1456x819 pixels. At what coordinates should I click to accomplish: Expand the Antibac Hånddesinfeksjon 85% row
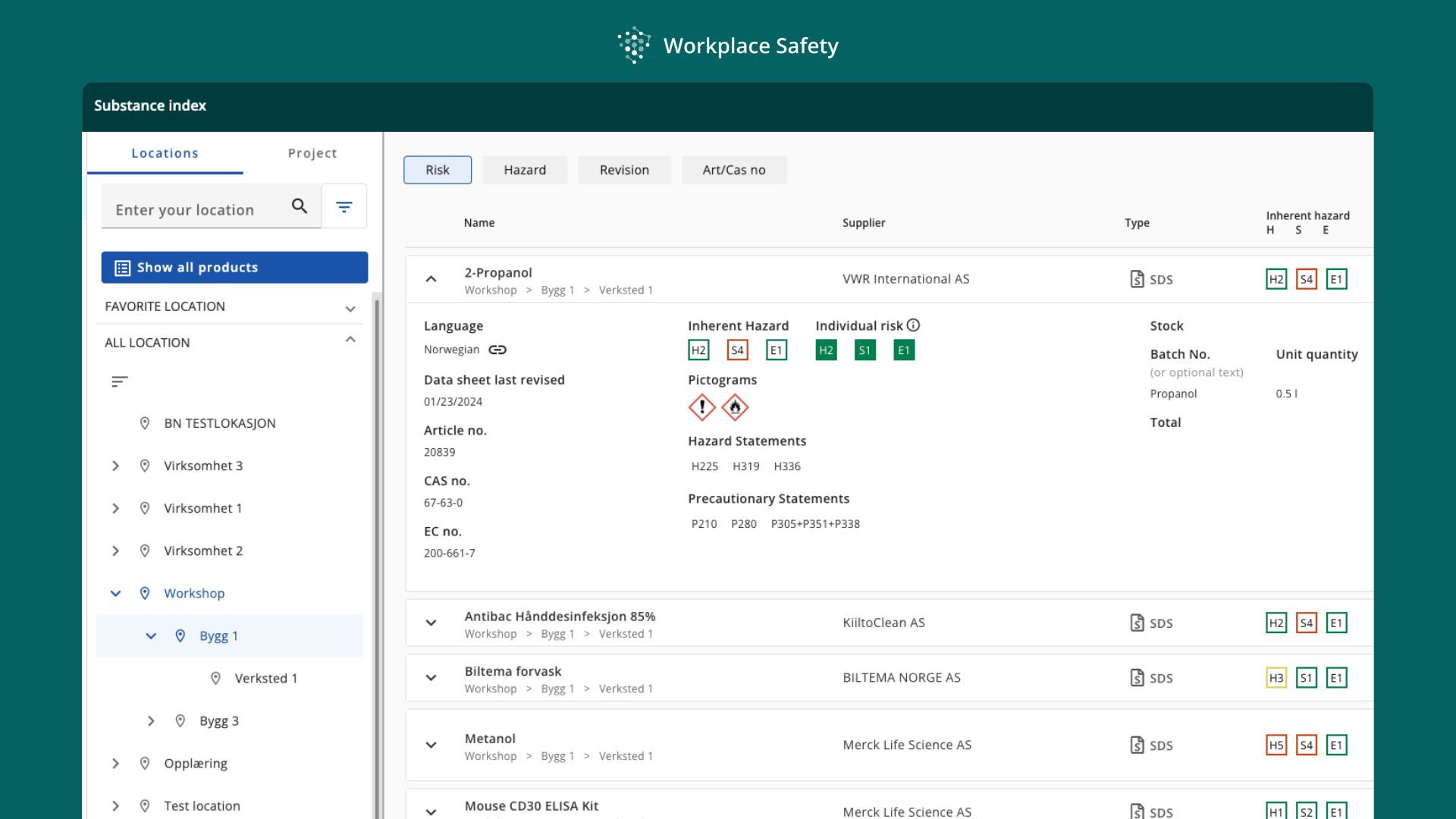[431, 623]
